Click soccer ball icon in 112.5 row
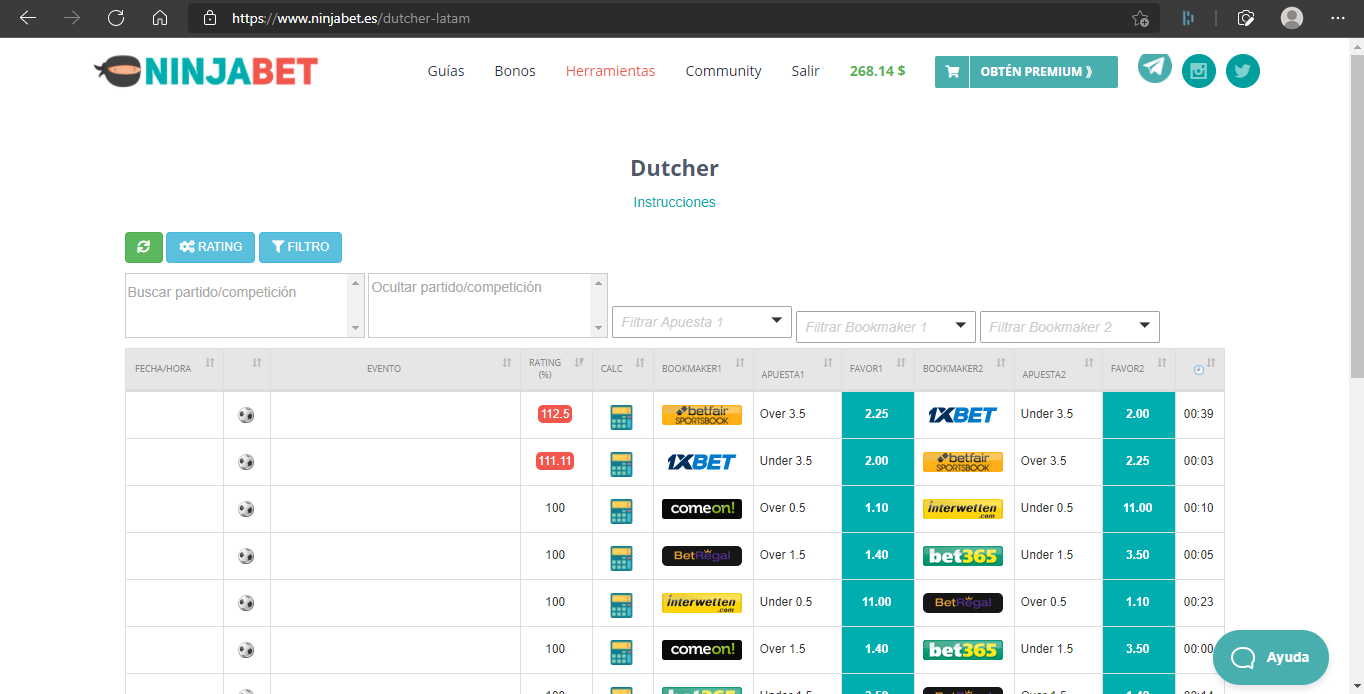 [246, 415]
